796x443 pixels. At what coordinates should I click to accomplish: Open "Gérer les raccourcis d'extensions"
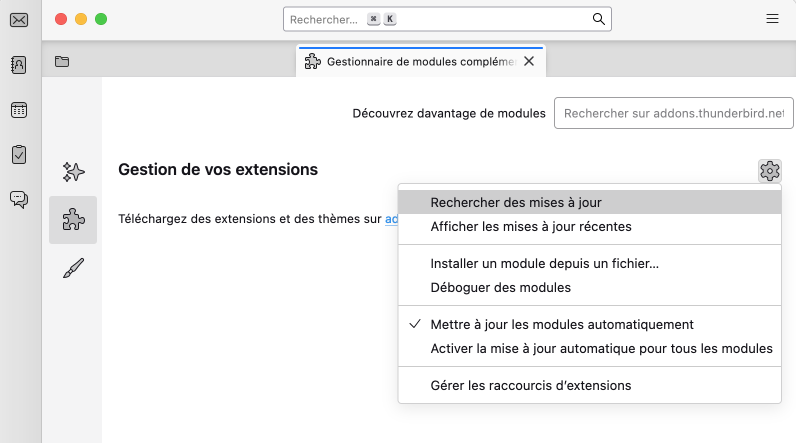pos(530,385)
